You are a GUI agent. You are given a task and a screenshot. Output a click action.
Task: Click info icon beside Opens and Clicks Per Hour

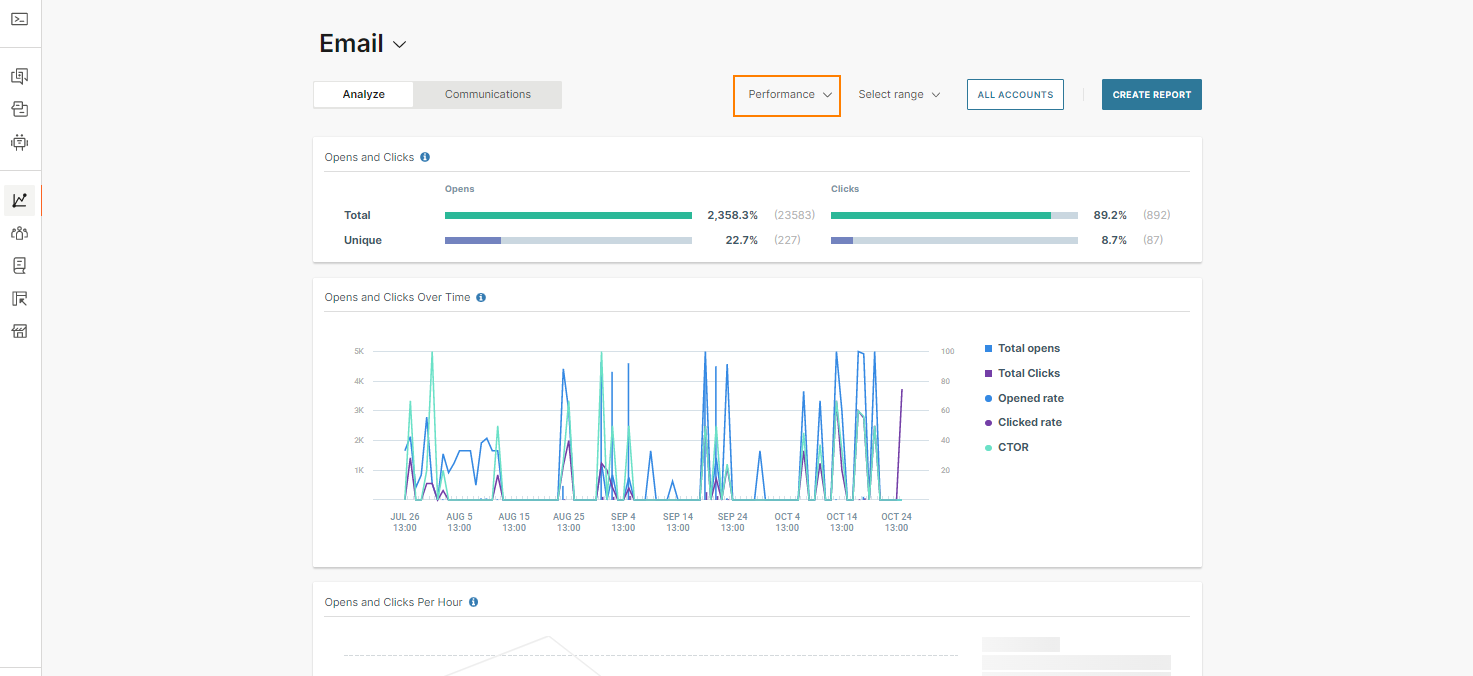tap(474, 602)
